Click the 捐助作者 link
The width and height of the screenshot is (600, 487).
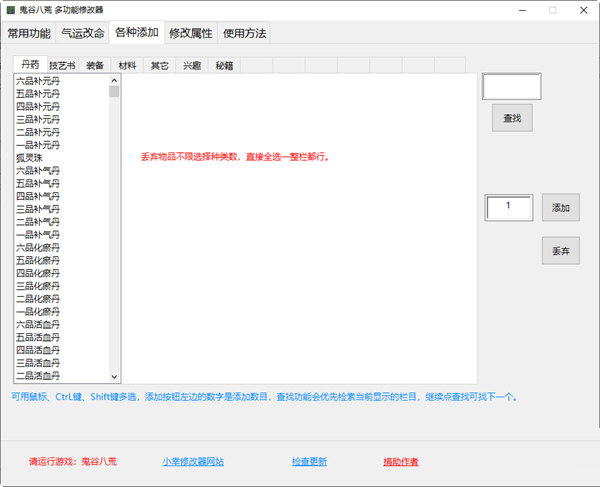tap(401, 462)
